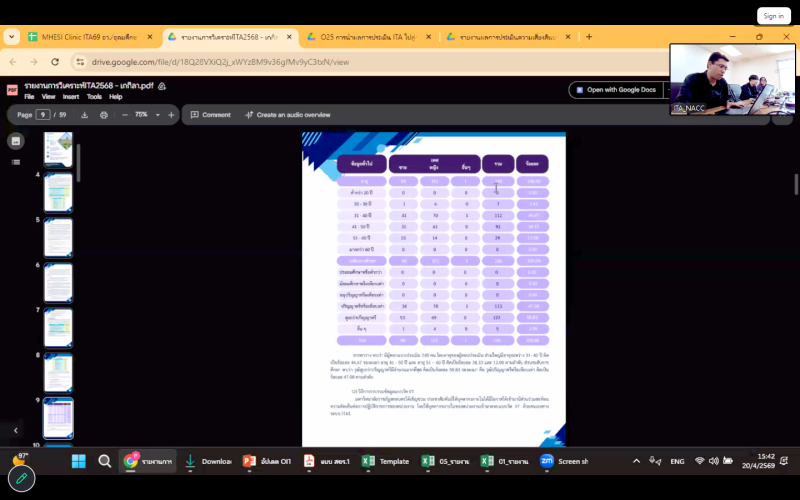
Task: Show page thumbnails view icon
Action: click(x=16, y=141)
